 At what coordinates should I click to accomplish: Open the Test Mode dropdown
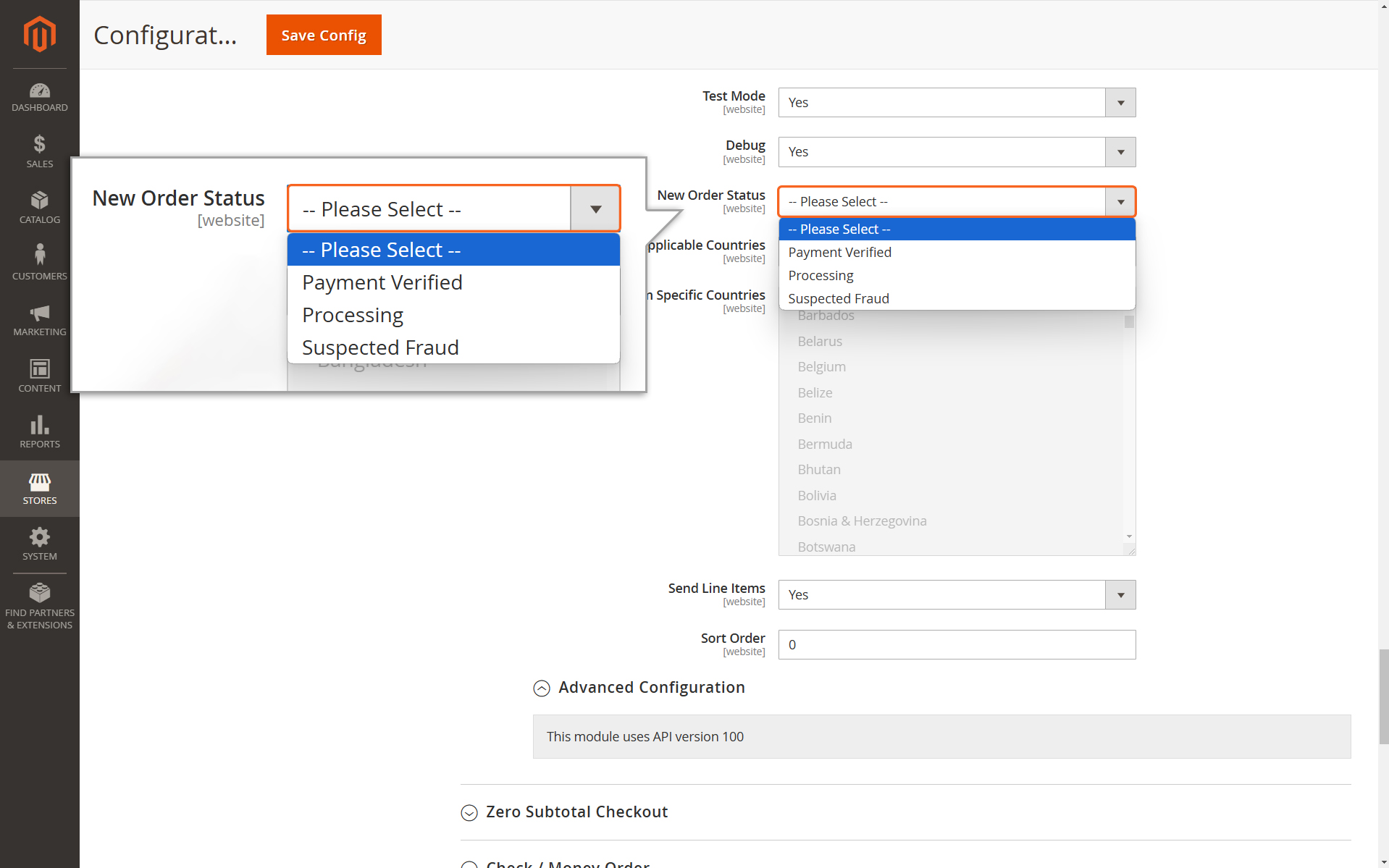957,103
